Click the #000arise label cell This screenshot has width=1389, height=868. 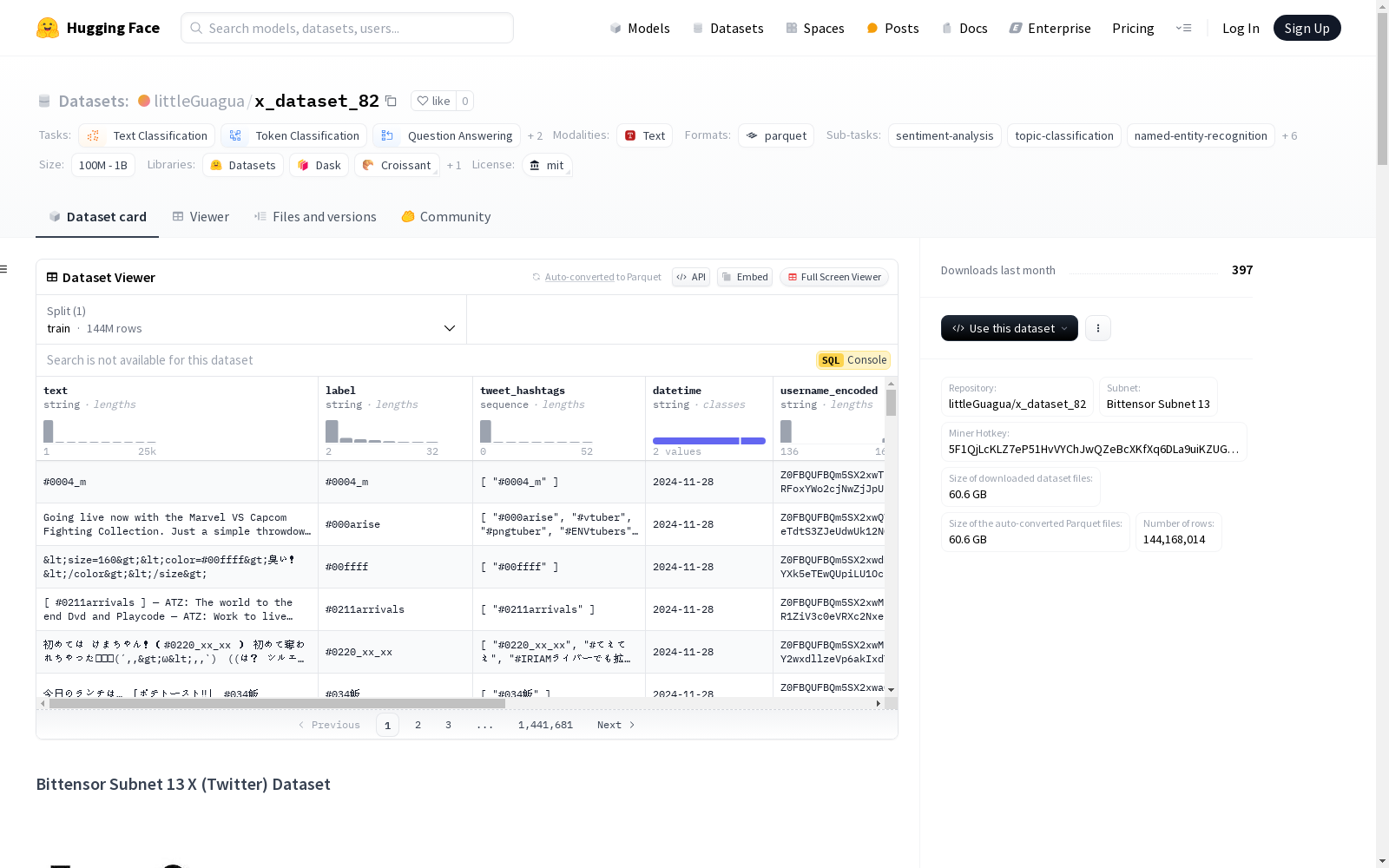395,524
